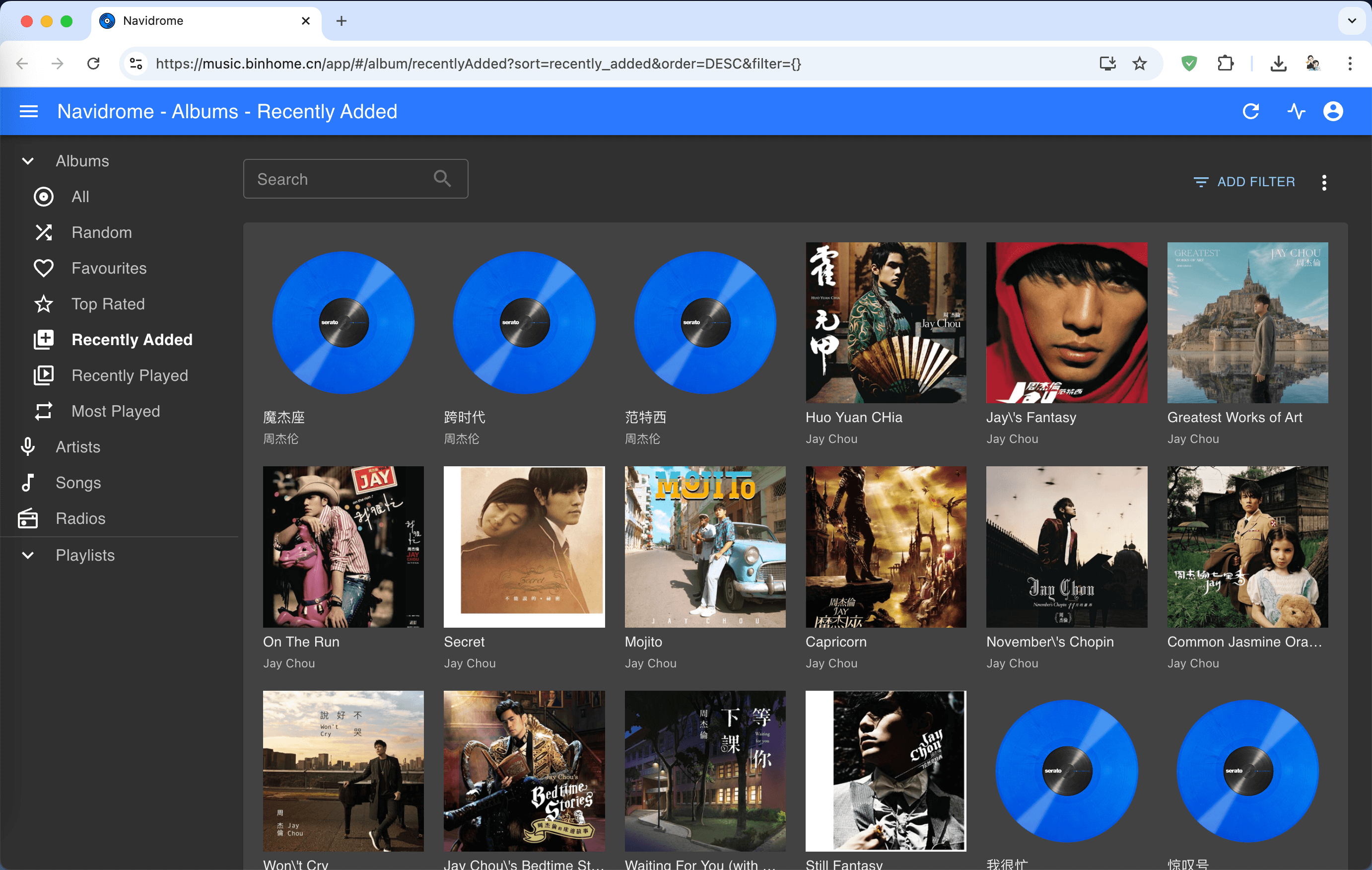
Task: Click the ADD FILTER button
Action: pyautogui.click(x=1244, y=182)
